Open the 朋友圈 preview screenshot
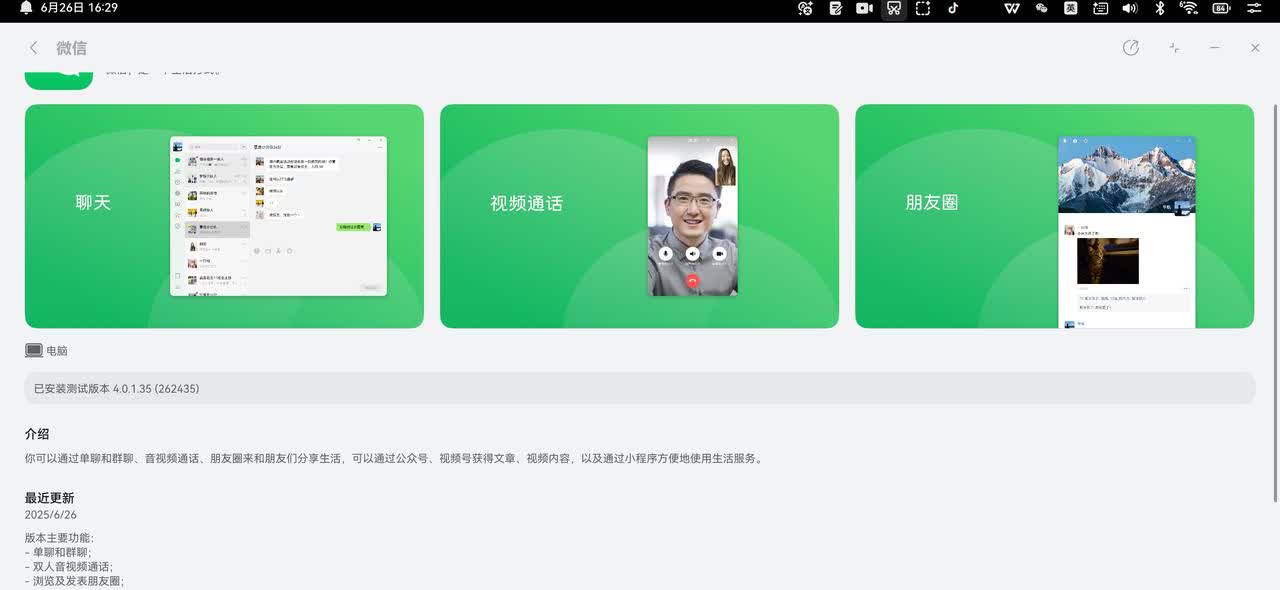Viewport: 1280px width, 590px height. (1054, 216)
